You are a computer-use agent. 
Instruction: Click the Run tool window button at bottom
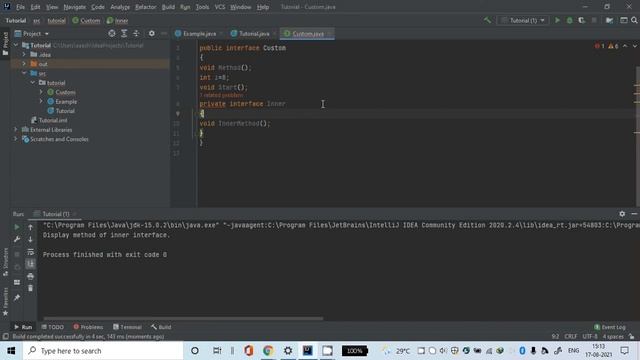(23, 327)
